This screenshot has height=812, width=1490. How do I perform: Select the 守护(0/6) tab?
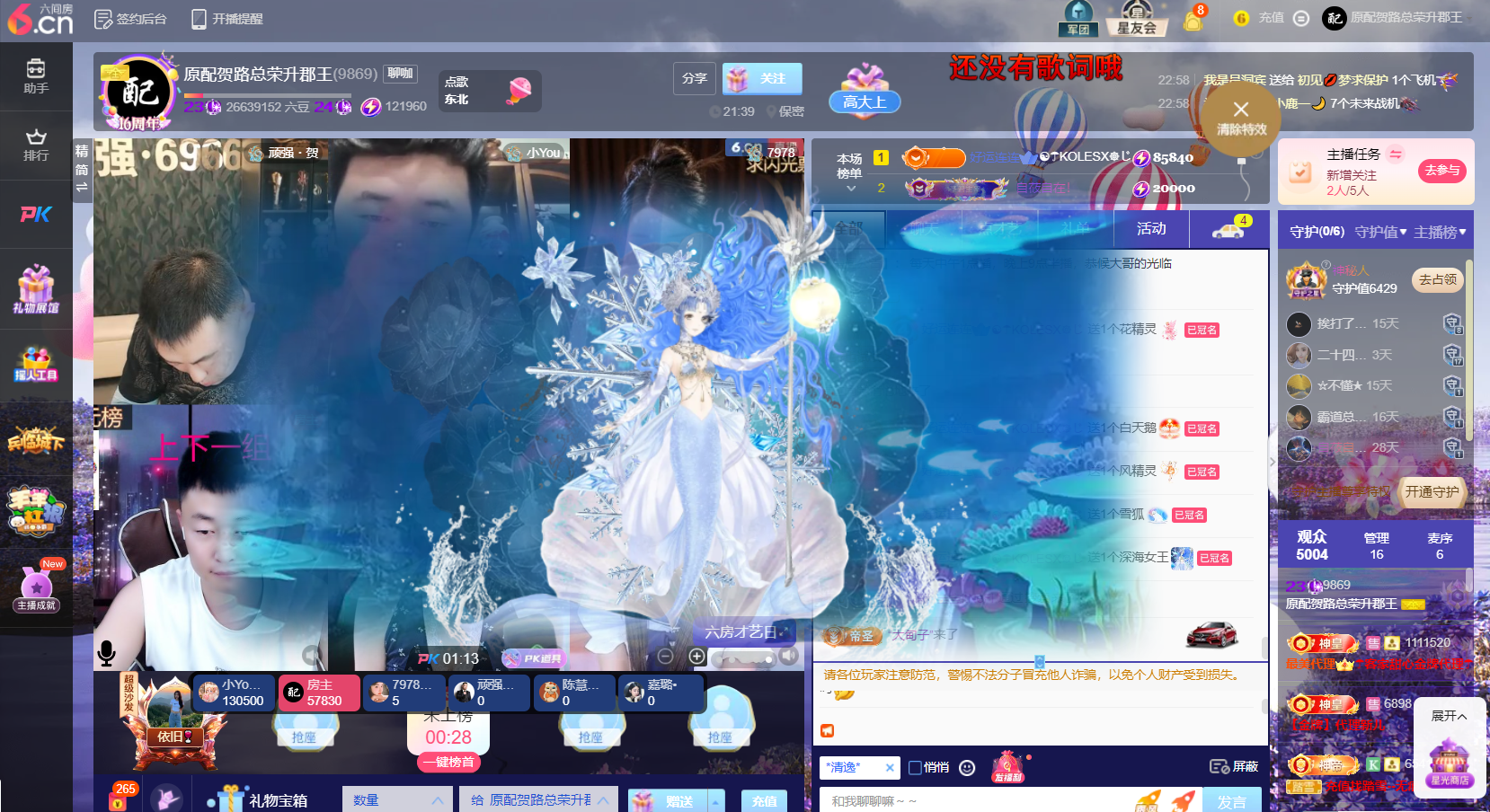click(1317, 232)
